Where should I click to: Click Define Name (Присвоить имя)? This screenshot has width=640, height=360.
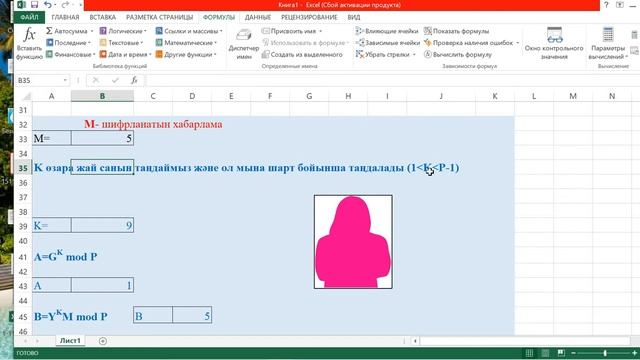tap(292, 31)
